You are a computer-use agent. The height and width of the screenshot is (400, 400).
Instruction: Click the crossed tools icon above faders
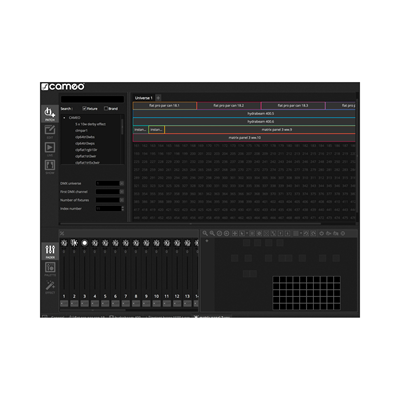(62, 233)
